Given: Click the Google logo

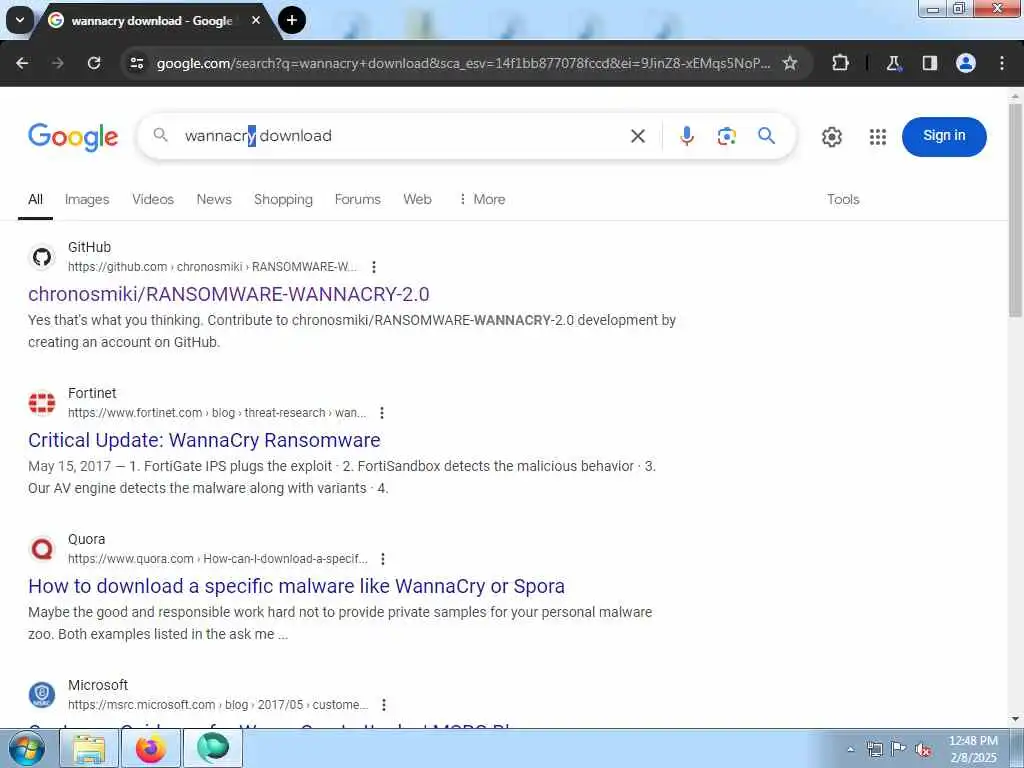Looking at the screenshot, I should pos(73,136).
